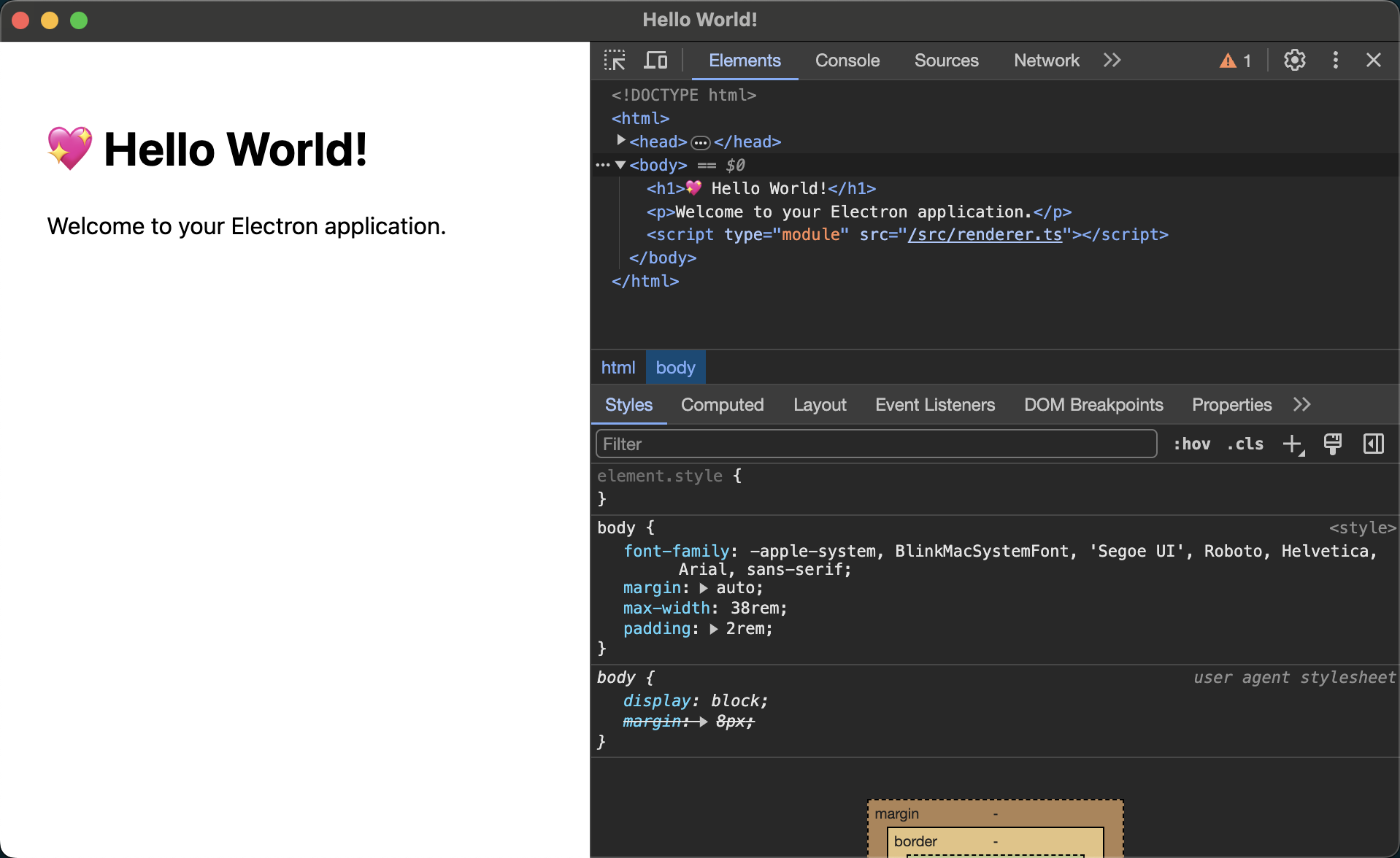Edit the font-family property name
Screen dimensions: 1400x858
[676, 551]
